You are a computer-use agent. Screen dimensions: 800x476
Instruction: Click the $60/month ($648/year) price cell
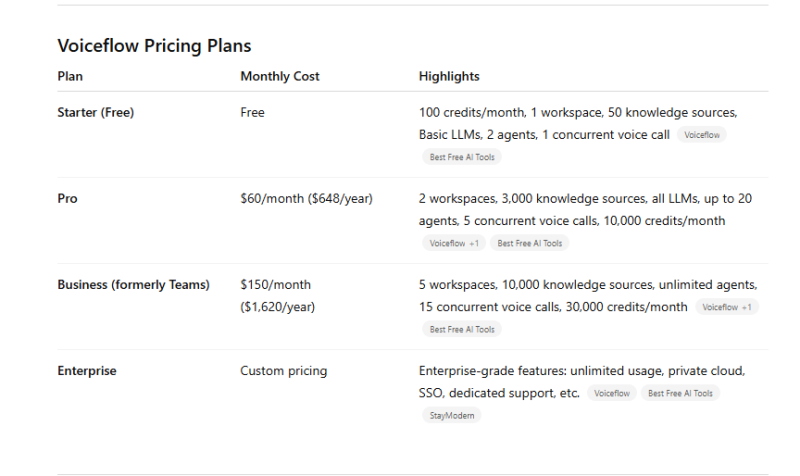306,199
